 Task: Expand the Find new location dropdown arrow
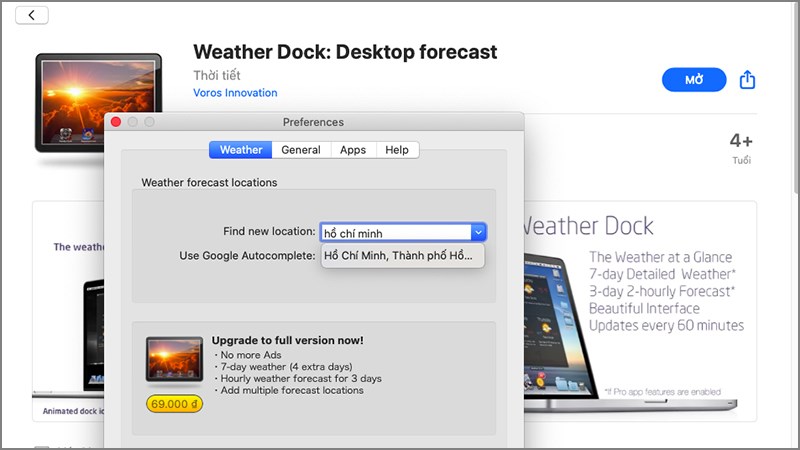(x=479, y=233)
